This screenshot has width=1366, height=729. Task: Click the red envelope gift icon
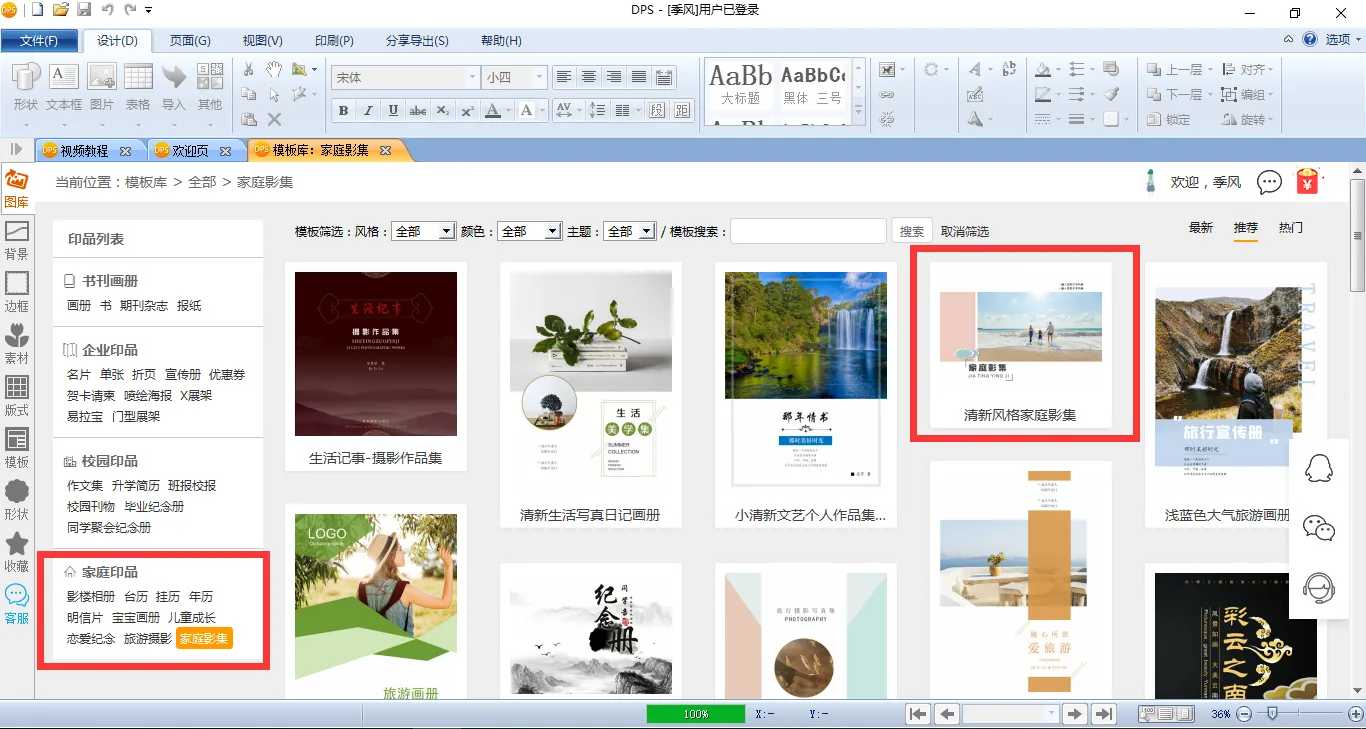pos(1307,182)
